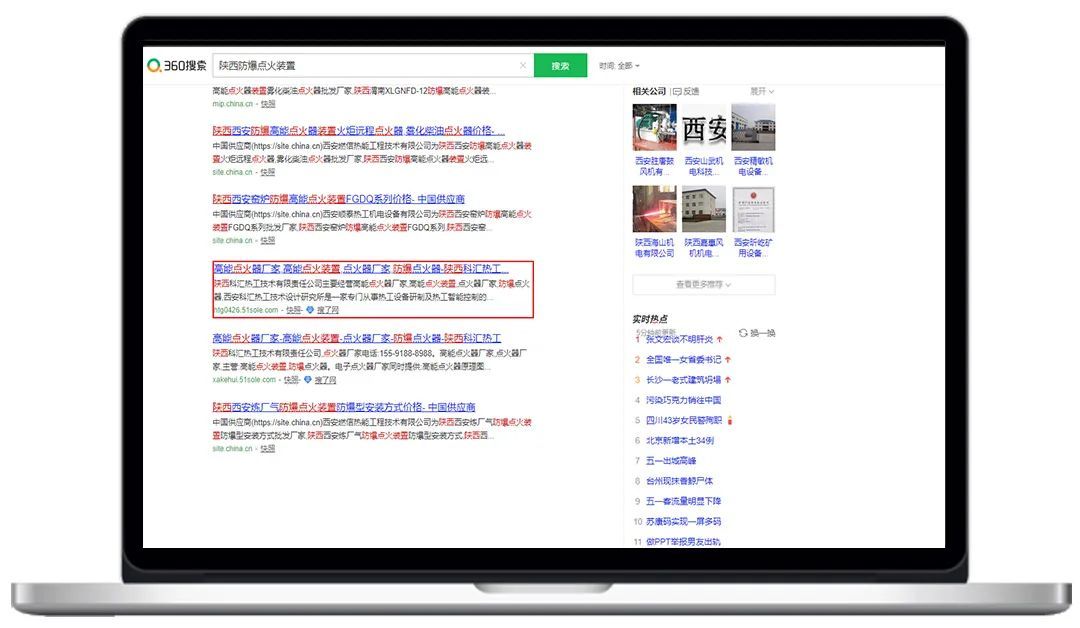Viewport: 1080px width, 628px height.
Task: Open the 陕西西安炼厂气防爆点火装置 result
Action: click(x=343, y=408)
